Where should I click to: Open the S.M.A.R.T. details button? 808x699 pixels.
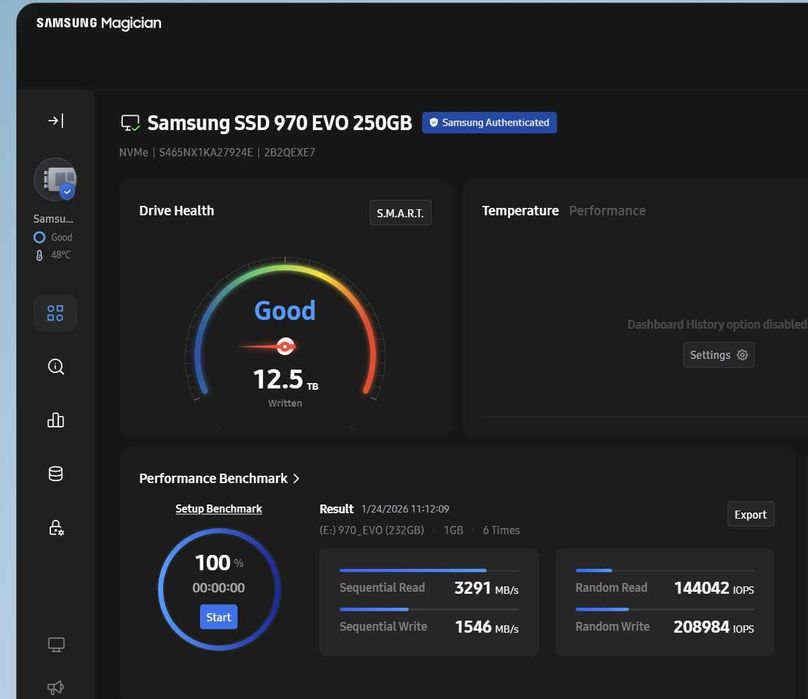[400, 213]
